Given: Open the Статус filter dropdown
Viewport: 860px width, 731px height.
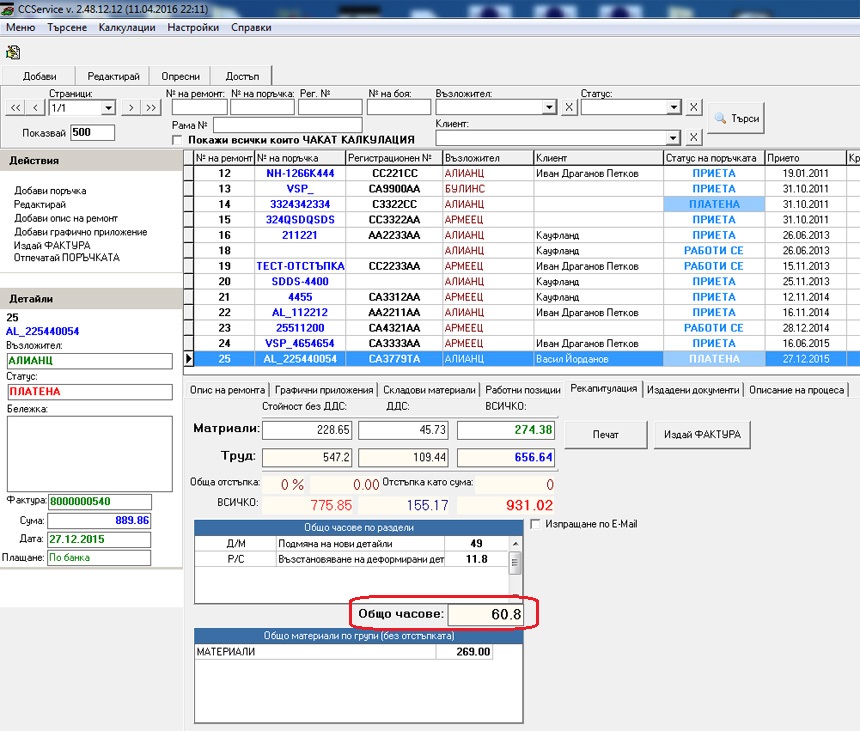Looking at the screenshot, I should (674, 107).
